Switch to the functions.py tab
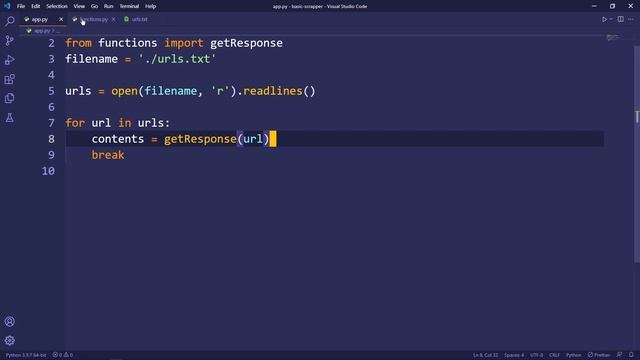Viewport: 640px width, 360px height. [x=94, y=19]
